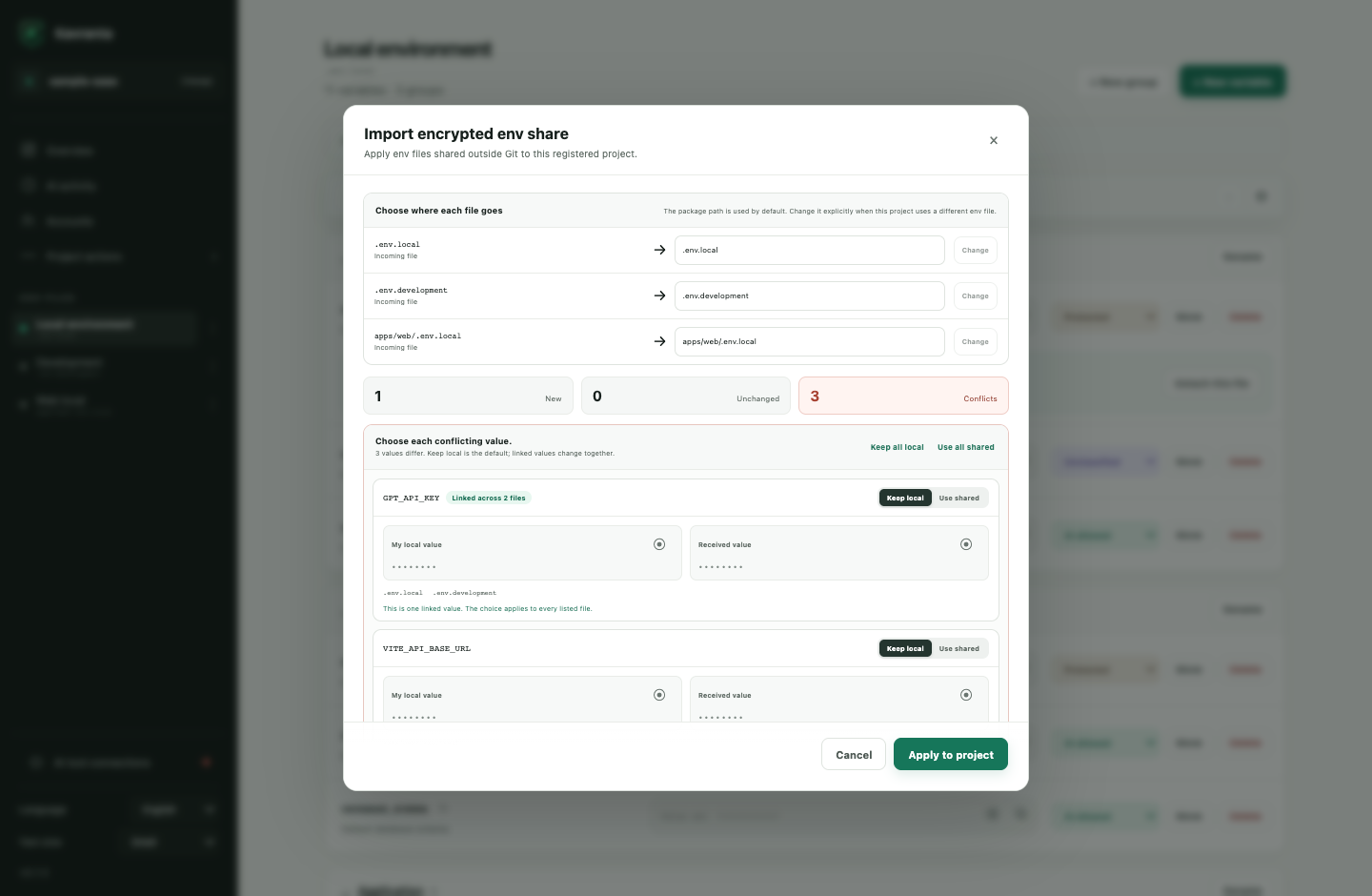Viewport: 1372px width, 896px height.
Task: Click the 1 New summary card
Action: 468,396
